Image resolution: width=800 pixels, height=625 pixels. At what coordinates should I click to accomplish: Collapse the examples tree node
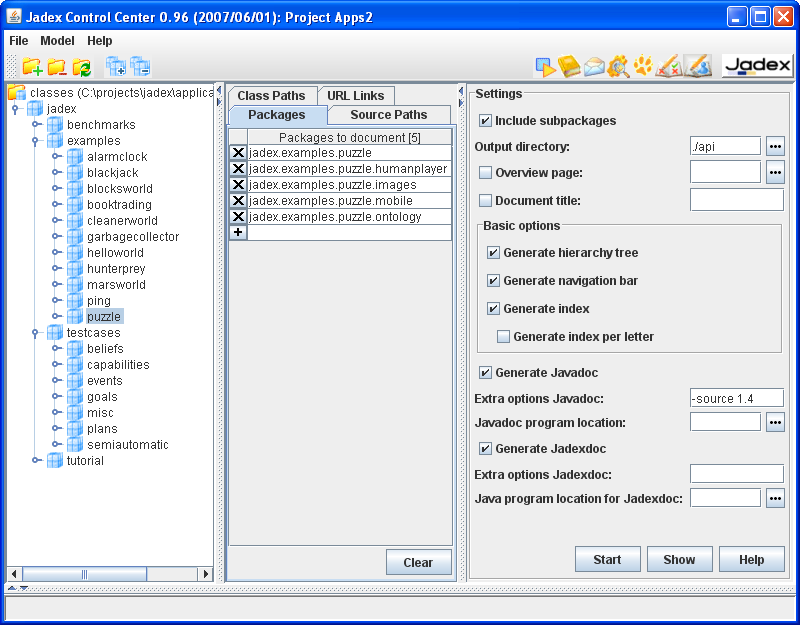click(35, 141)
